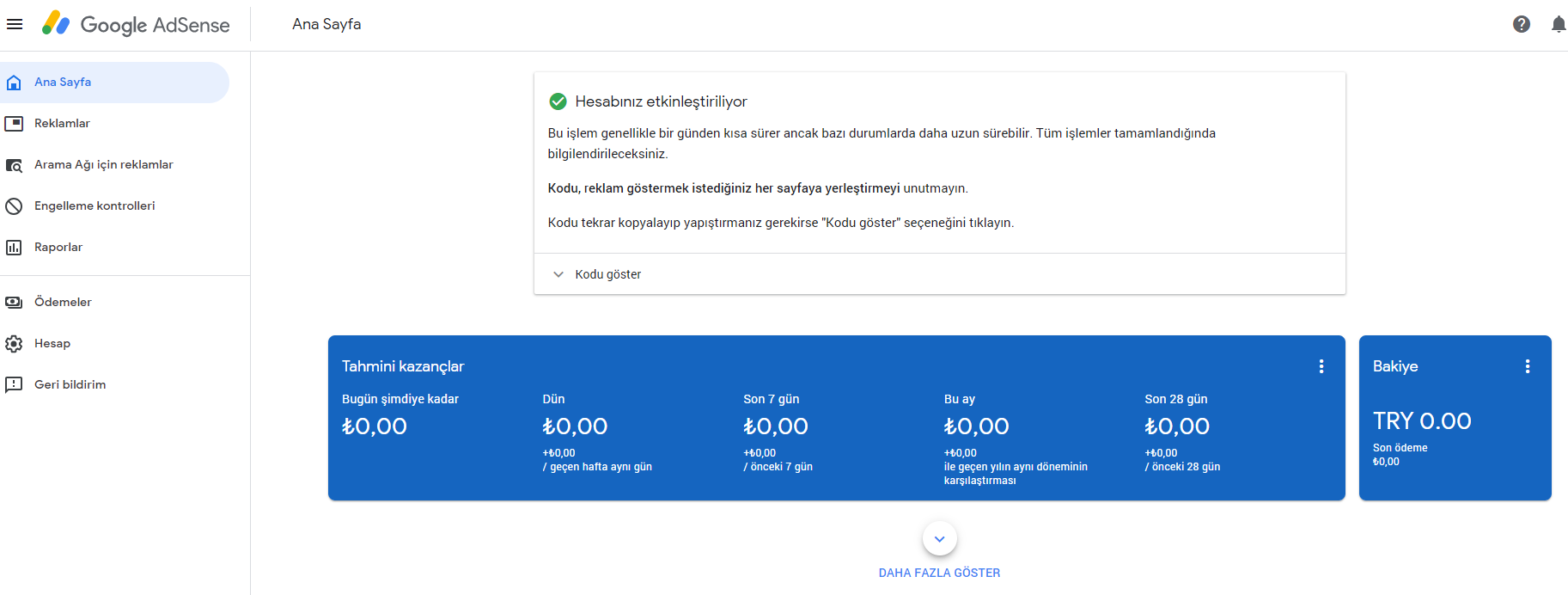The width and height of the screenshot is (1568, 595).
Task: Click the Hesap gear icon
Action: [14, 344]
